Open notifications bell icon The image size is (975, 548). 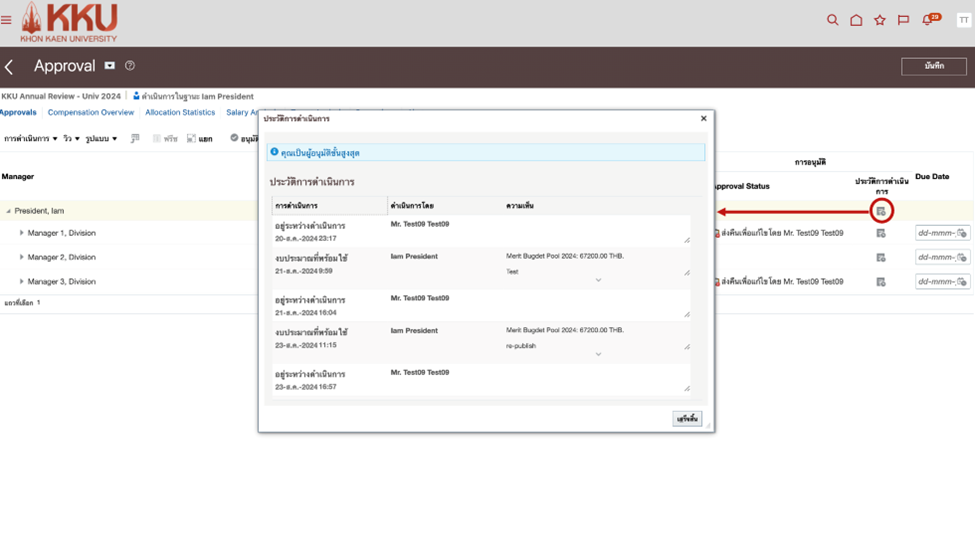(928, 20)
